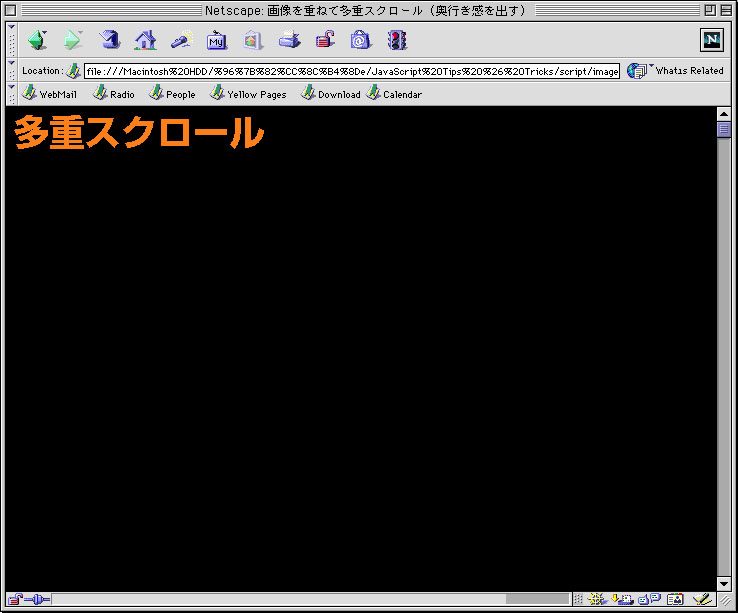The width and height of the screenshot is (738, 613).
Task: Click into the Location URL field
Action: tap(352, 71)
